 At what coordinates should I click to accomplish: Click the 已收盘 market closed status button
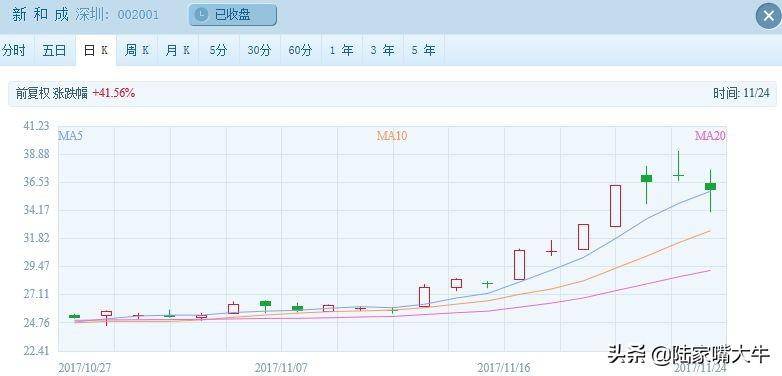click(232, 15)
